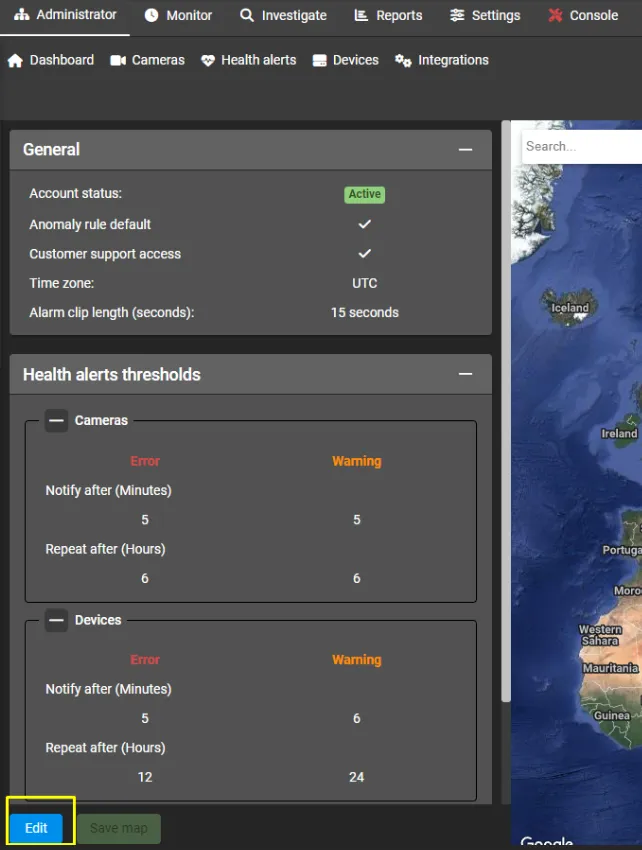The height and width of the screenshot is (850, 642).
Task: Open the Console tab
Action: coord(583,15)
